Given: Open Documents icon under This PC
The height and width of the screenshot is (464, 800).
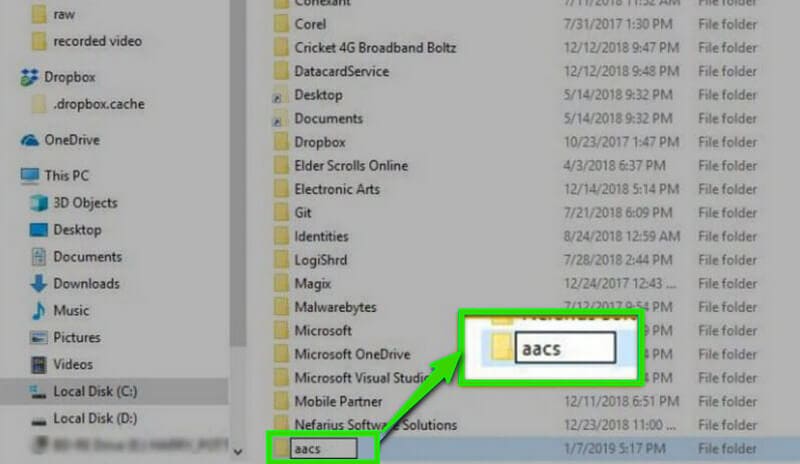Looking at the screenshot, I should point(39,257).
